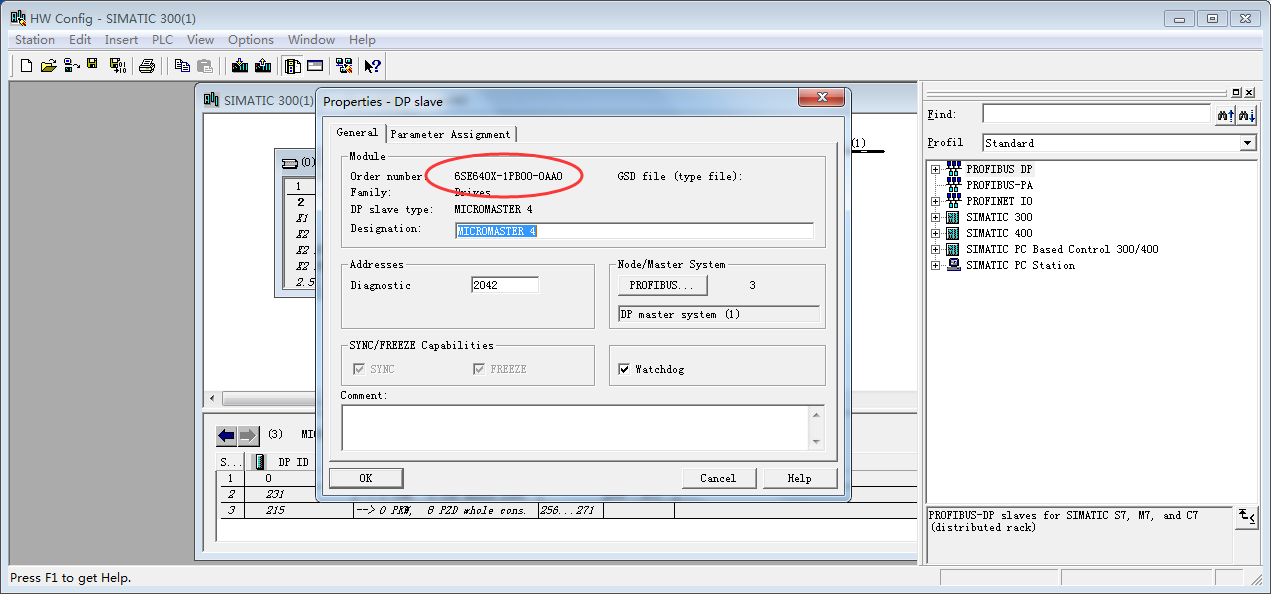Click the SIMATIC PC Station icon

coord(953,265)
